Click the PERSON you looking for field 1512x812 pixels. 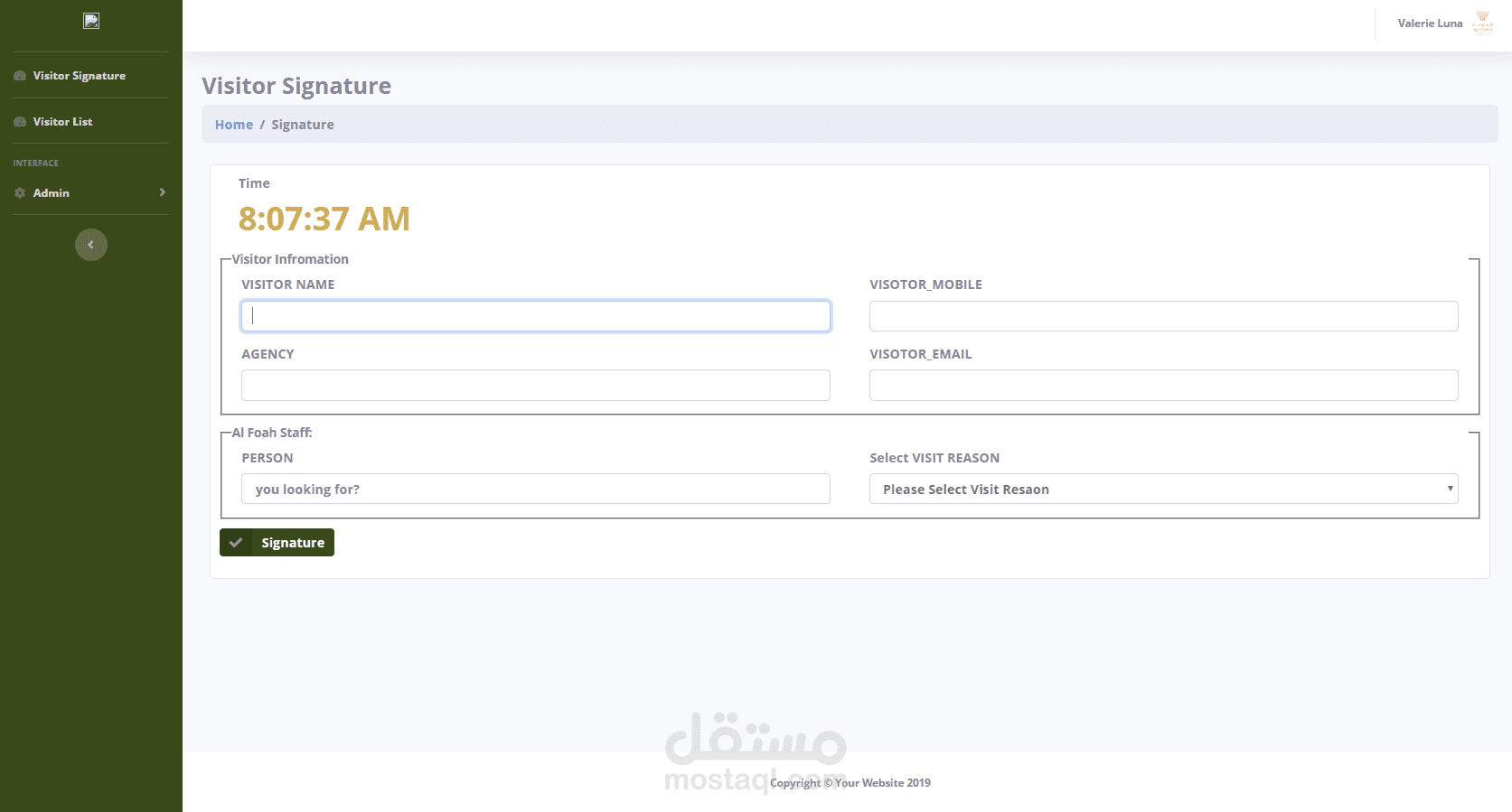(x=536, y=489)
